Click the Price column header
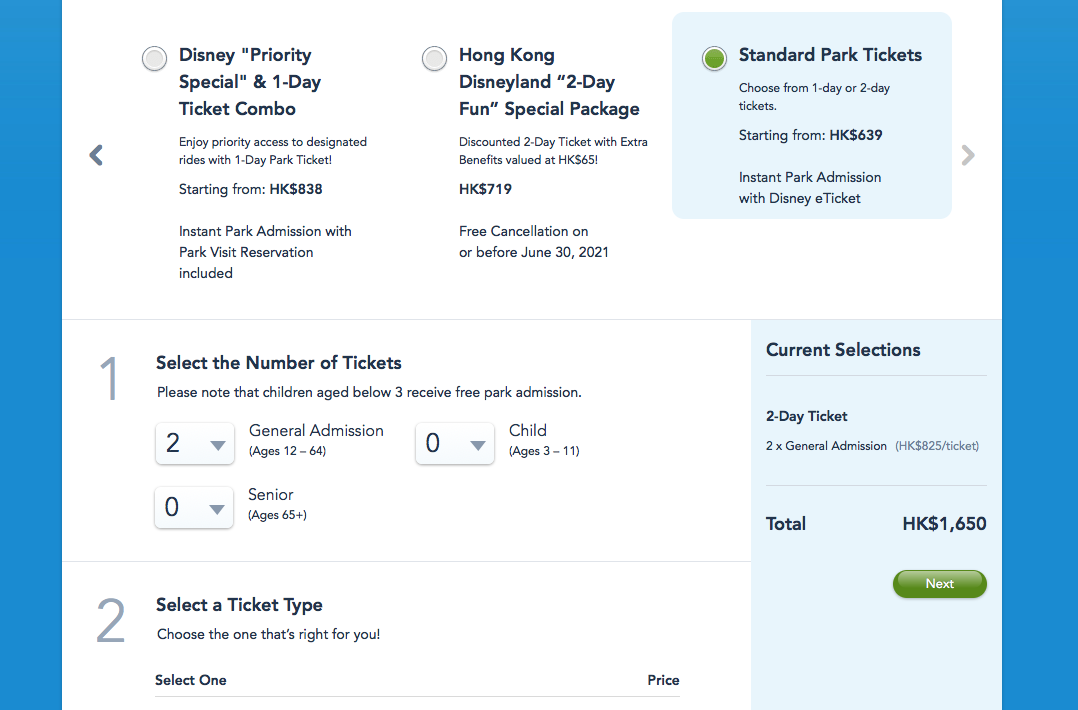The height and width of the screenshot is (710, 1078). pyautogui.click(x=663, y=680)
